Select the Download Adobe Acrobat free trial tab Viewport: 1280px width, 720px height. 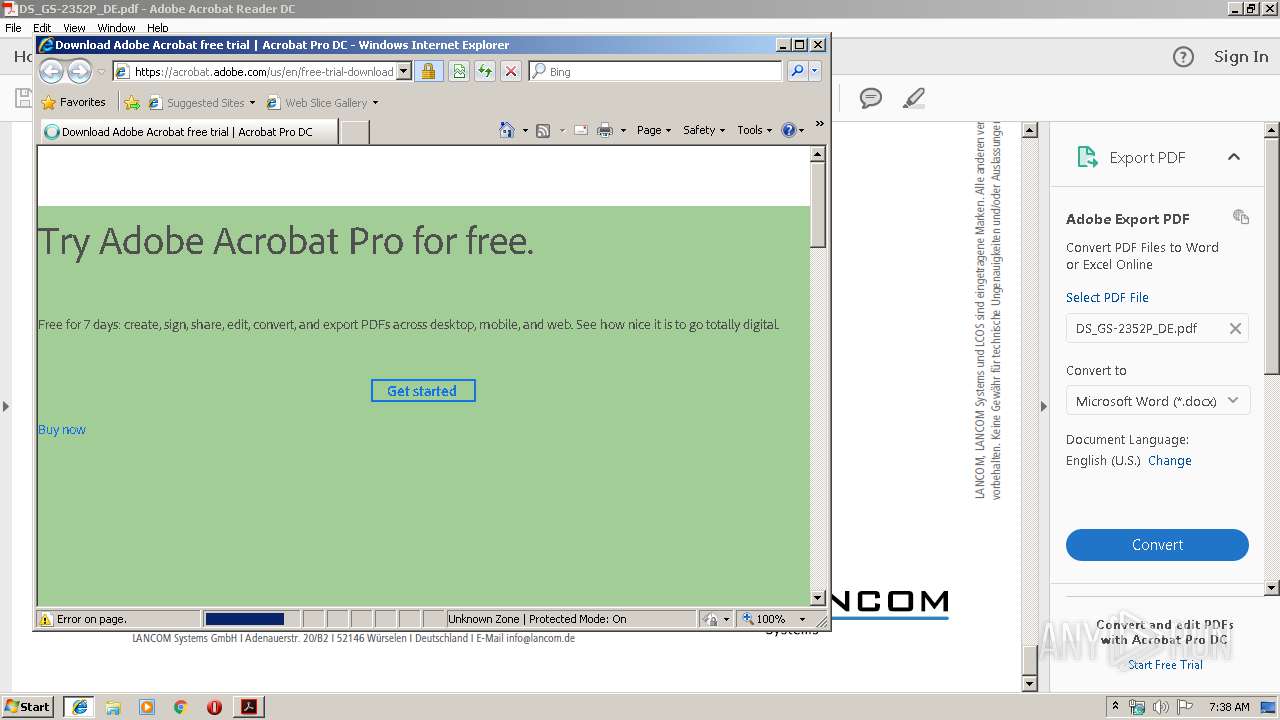coord(188,131)
